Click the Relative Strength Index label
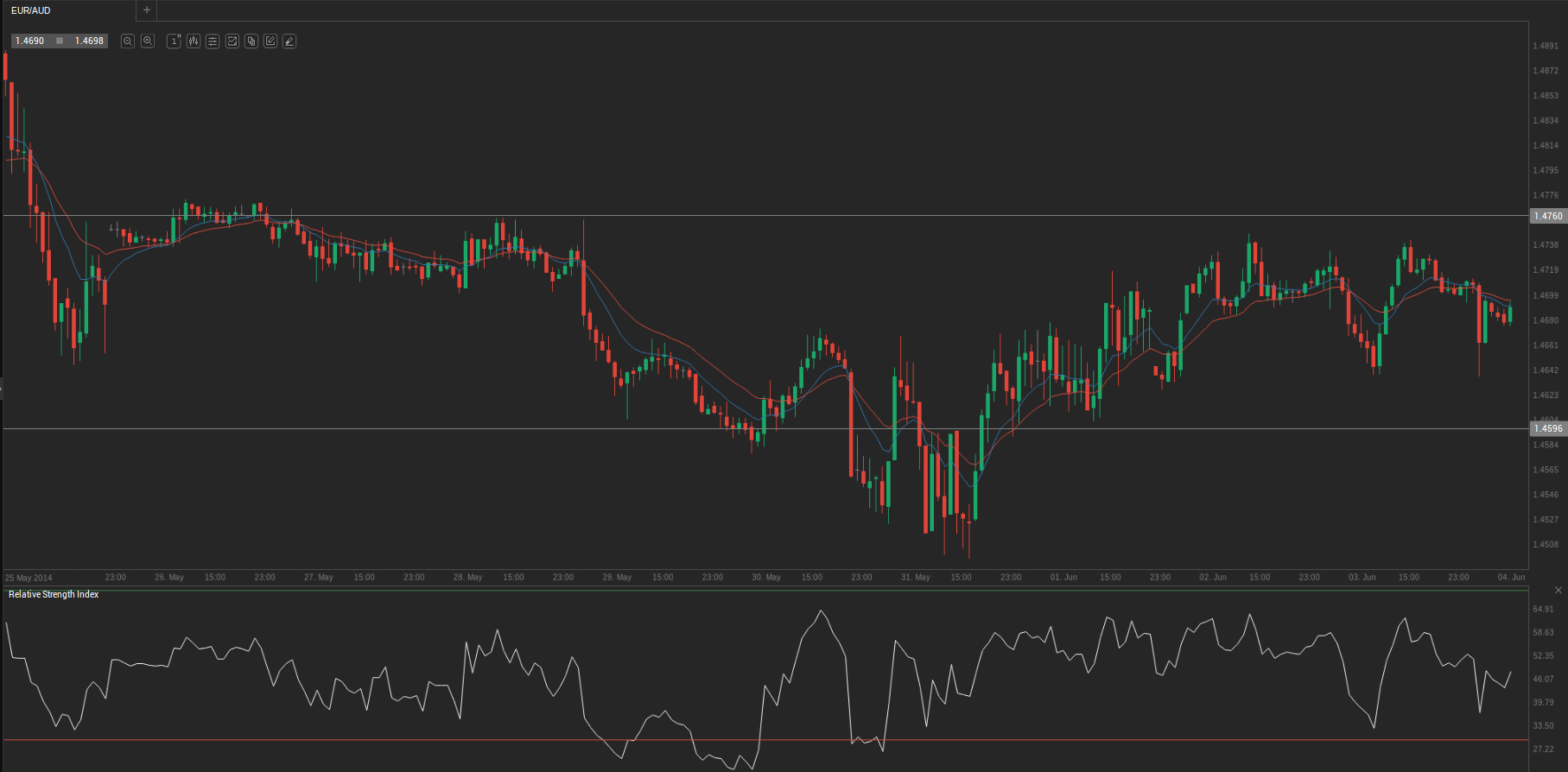The height and width of the screenshot is (772, 1568). (54, 595)
